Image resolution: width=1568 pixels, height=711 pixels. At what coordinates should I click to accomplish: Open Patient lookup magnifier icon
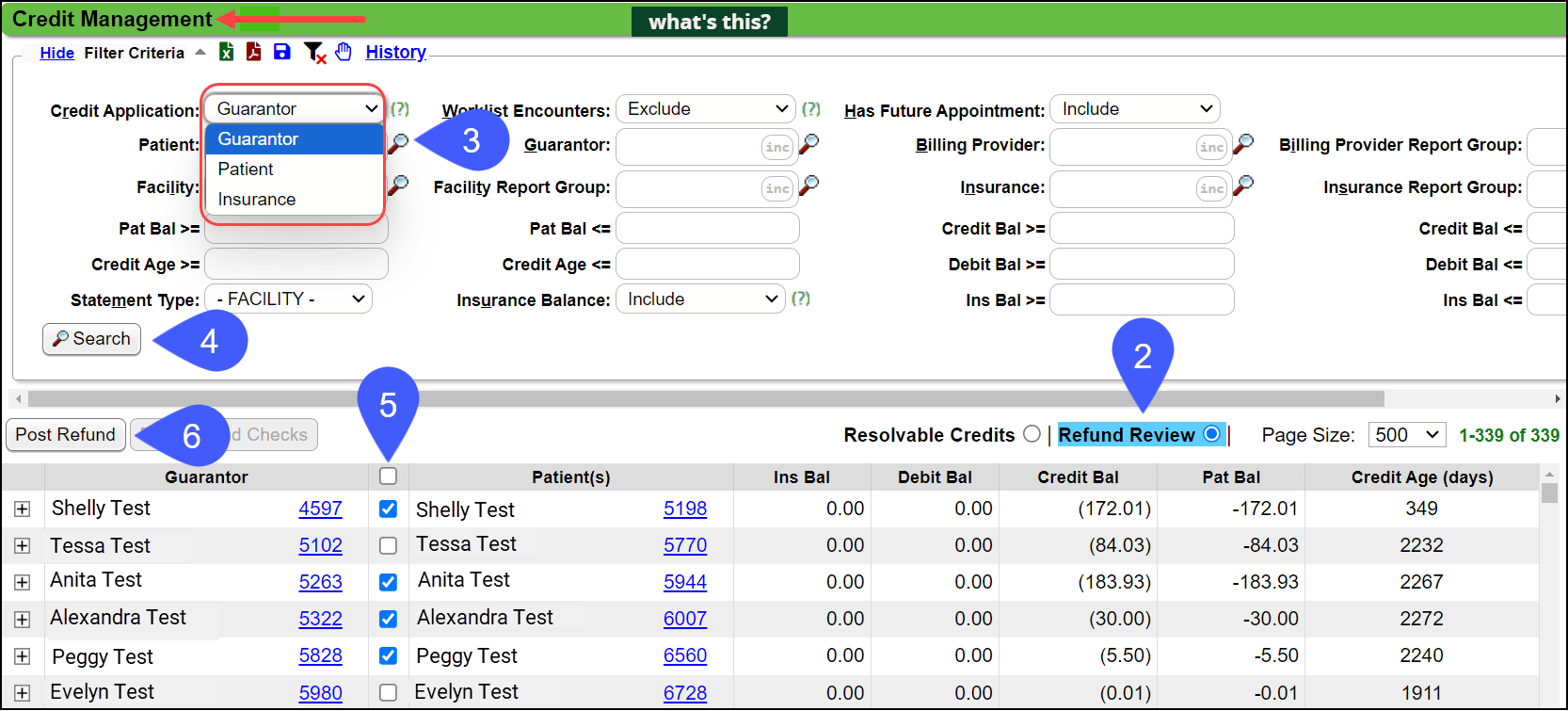(x=398, y=143)
